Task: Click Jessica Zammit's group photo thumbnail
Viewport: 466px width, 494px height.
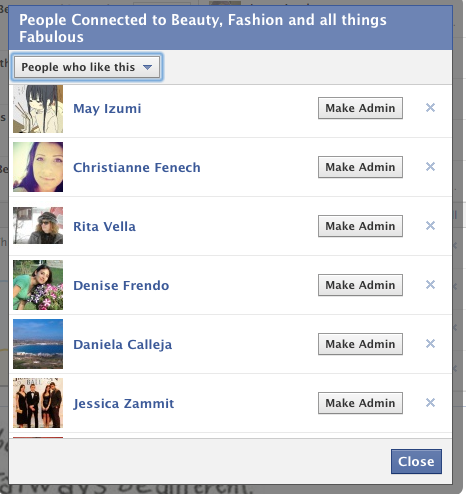Action: (38, 403)
